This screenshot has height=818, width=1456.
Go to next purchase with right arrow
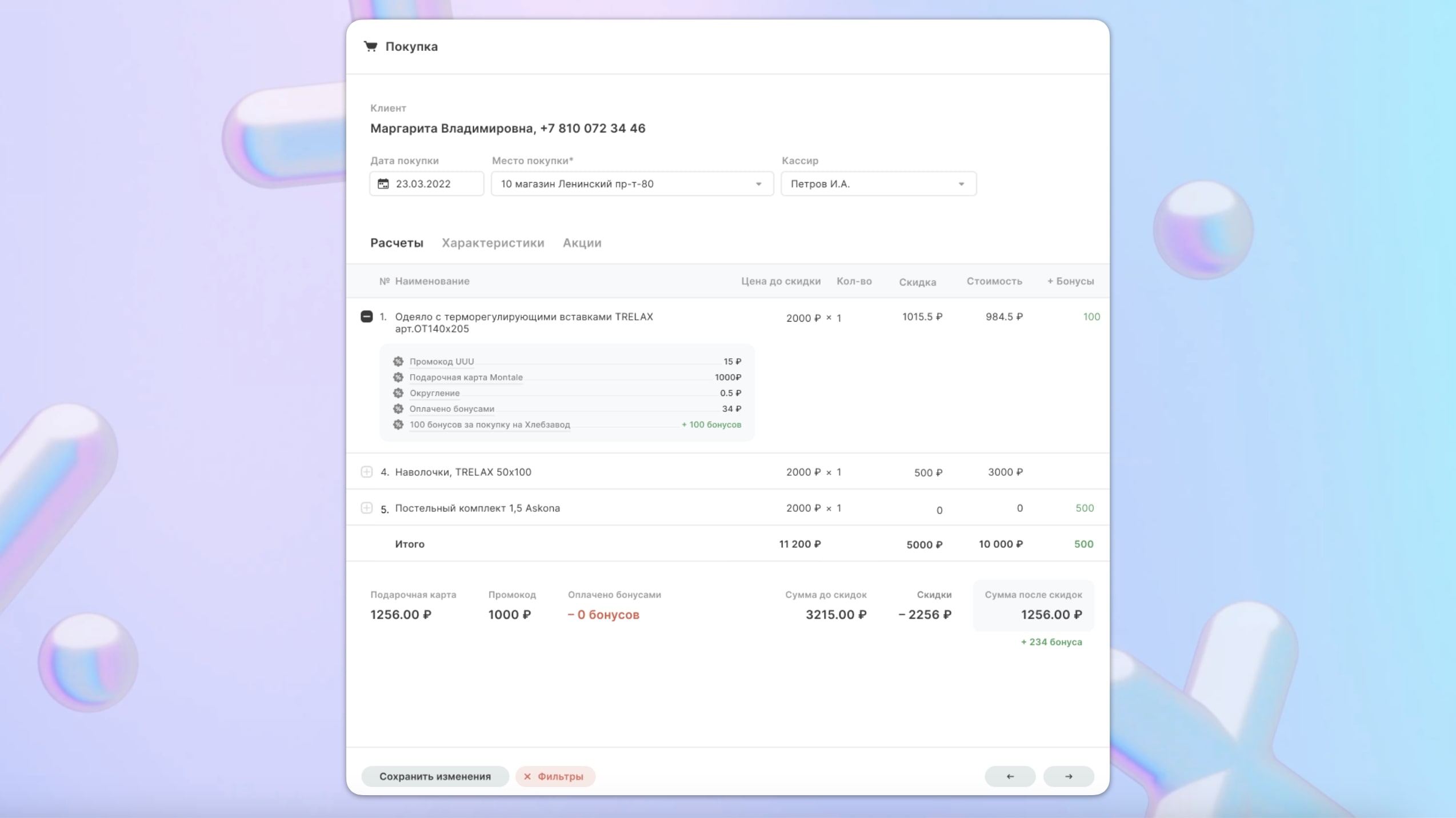pos(1069,776)
